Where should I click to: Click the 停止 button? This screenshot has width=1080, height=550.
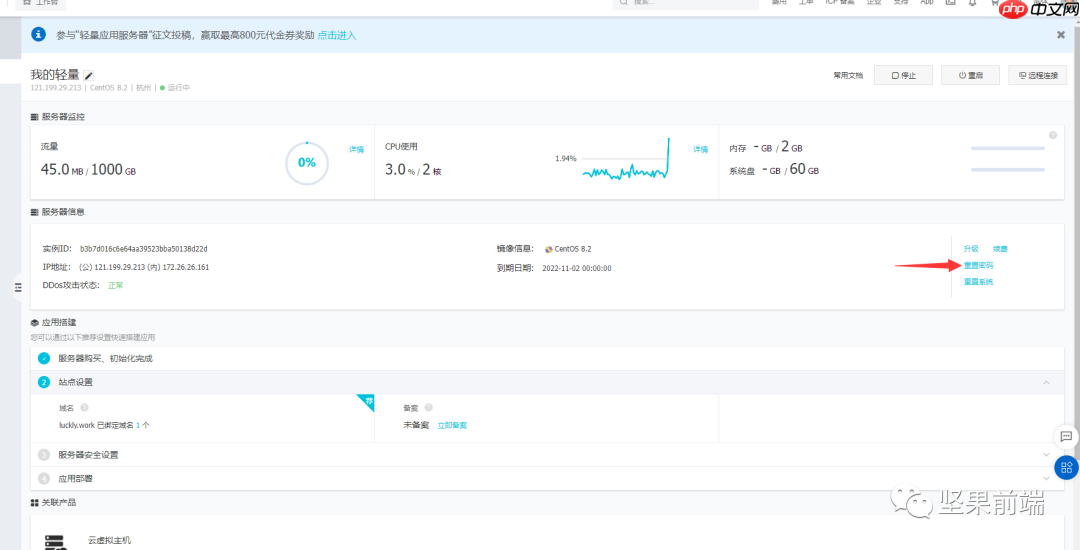pyautogui.click(x=903, y=75)
